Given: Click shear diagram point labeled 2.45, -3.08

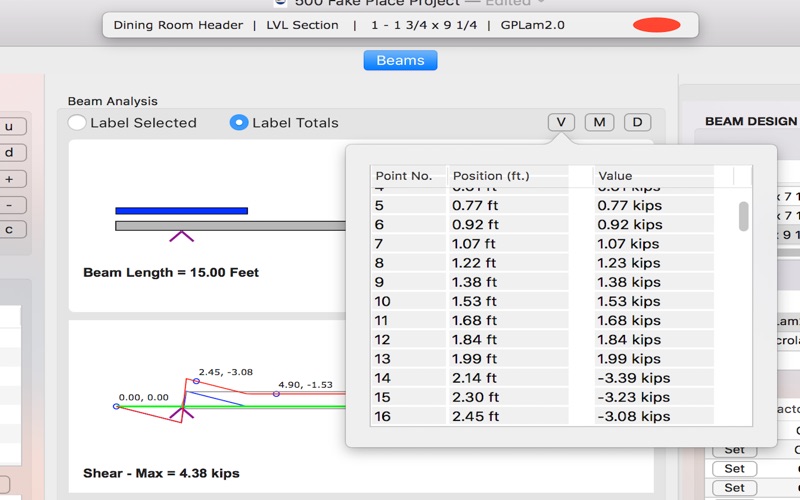Looking at the screenshot, I should pos(196,381).
